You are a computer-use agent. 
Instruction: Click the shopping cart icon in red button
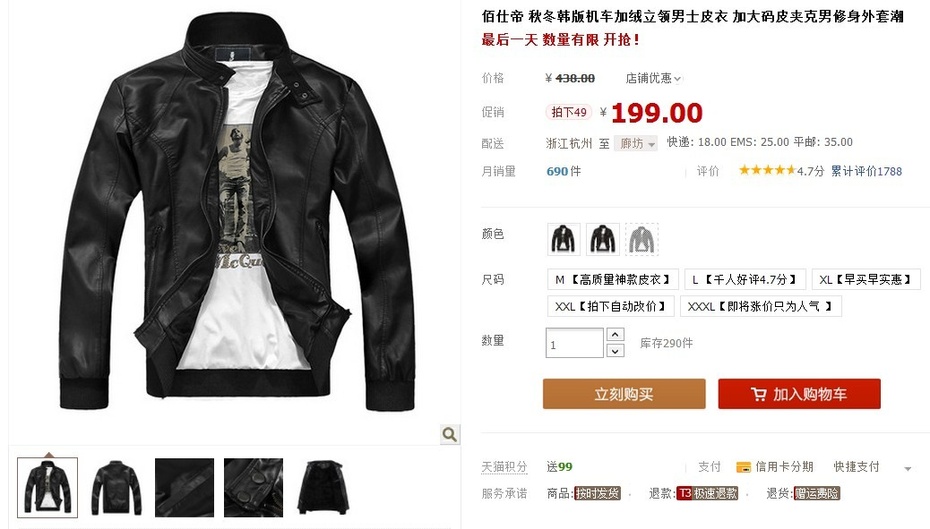point(759,394)
